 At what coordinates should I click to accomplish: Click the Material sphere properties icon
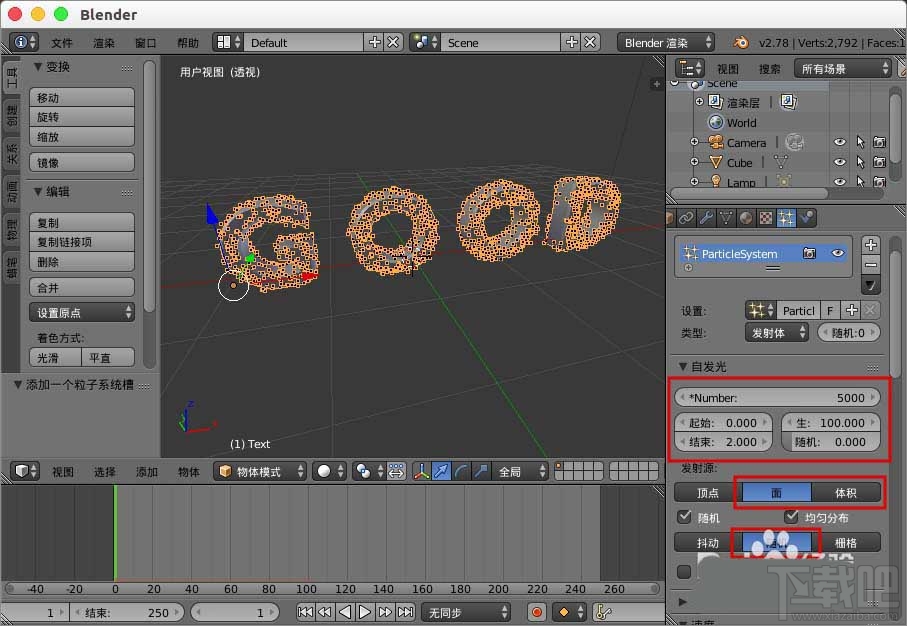tap(744, 218)
